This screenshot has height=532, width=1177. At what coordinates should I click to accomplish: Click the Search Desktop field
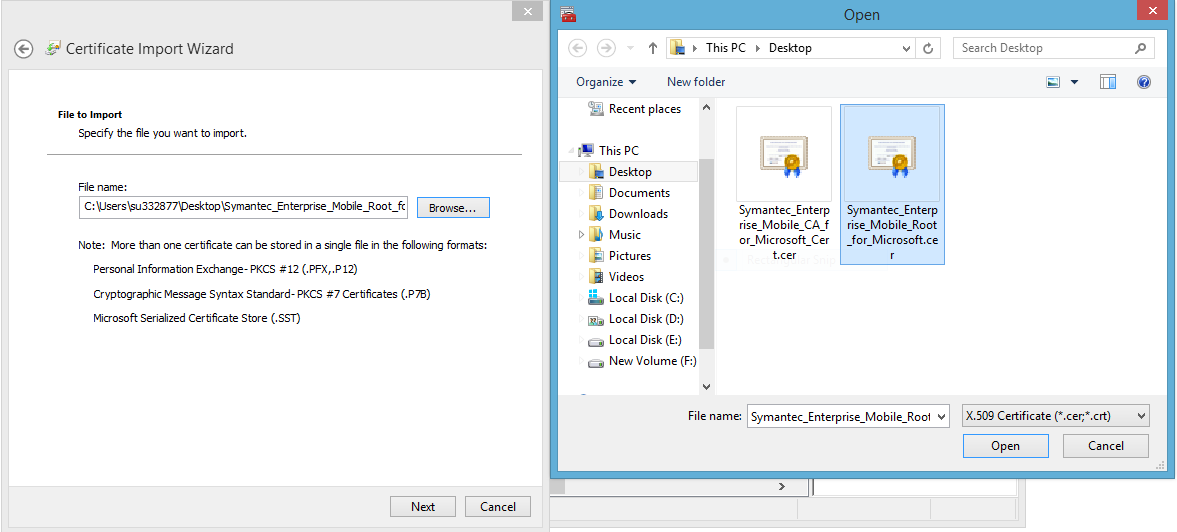(1053, 48)
